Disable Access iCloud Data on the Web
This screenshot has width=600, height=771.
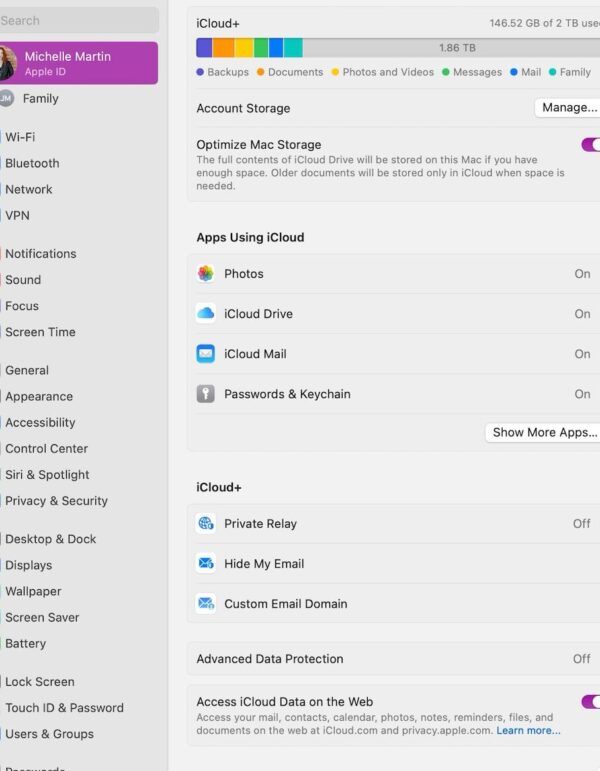point(590,702)
